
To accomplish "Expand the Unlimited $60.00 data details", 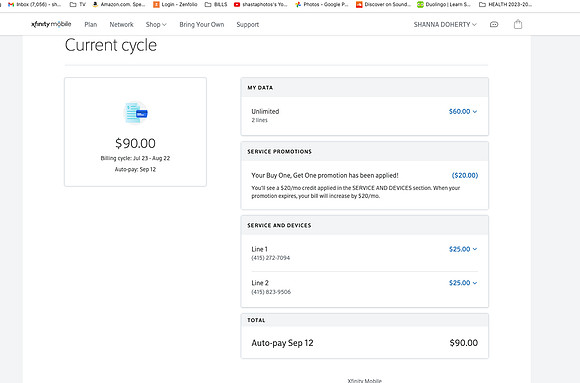I will (x=463, y=111).
